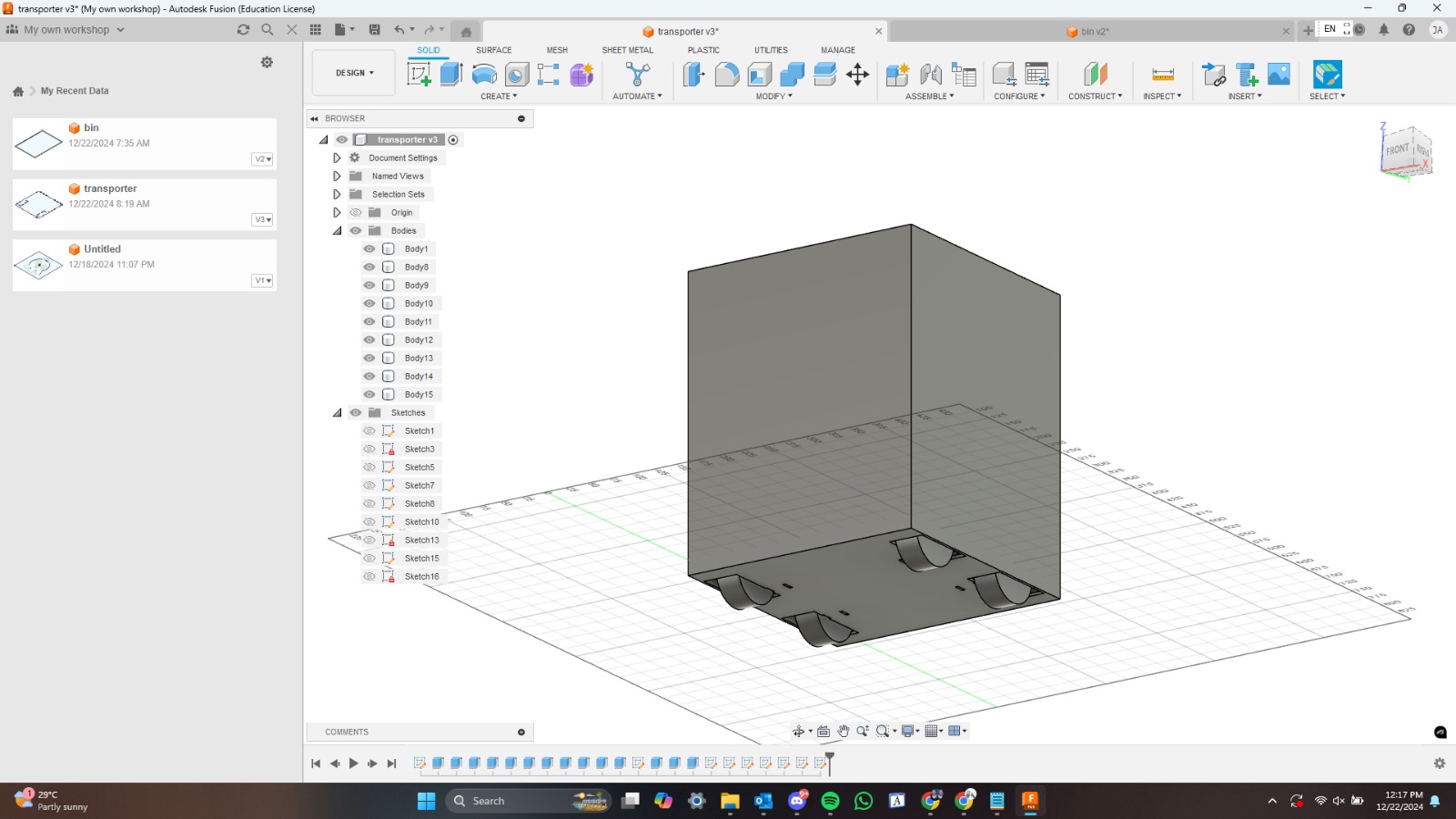Open the MODIFY dropdown menu
Screen dimensions: 1456x819
[774, 96]
